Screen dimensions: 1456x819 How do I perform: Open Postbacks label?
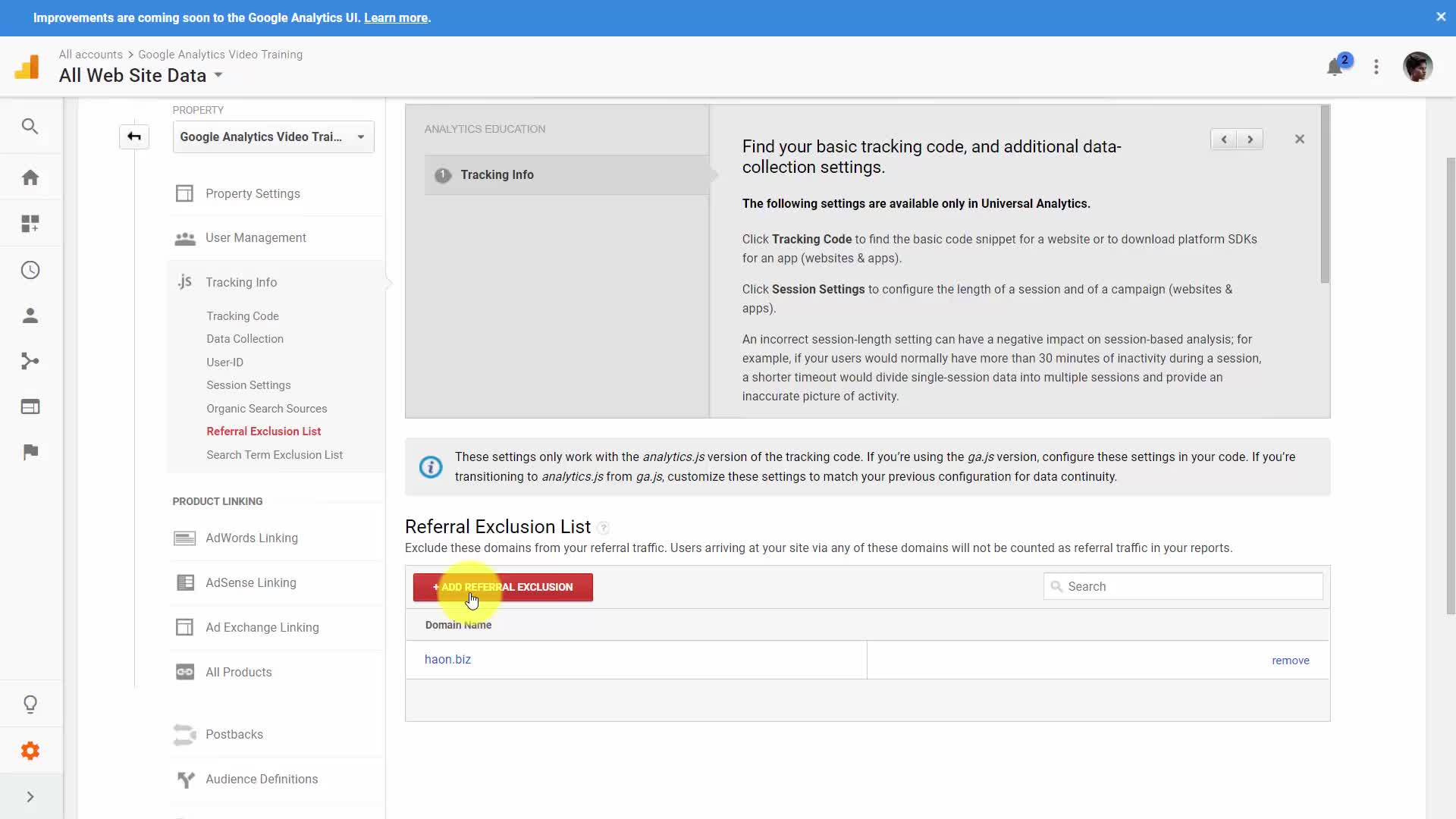(234, 735)
